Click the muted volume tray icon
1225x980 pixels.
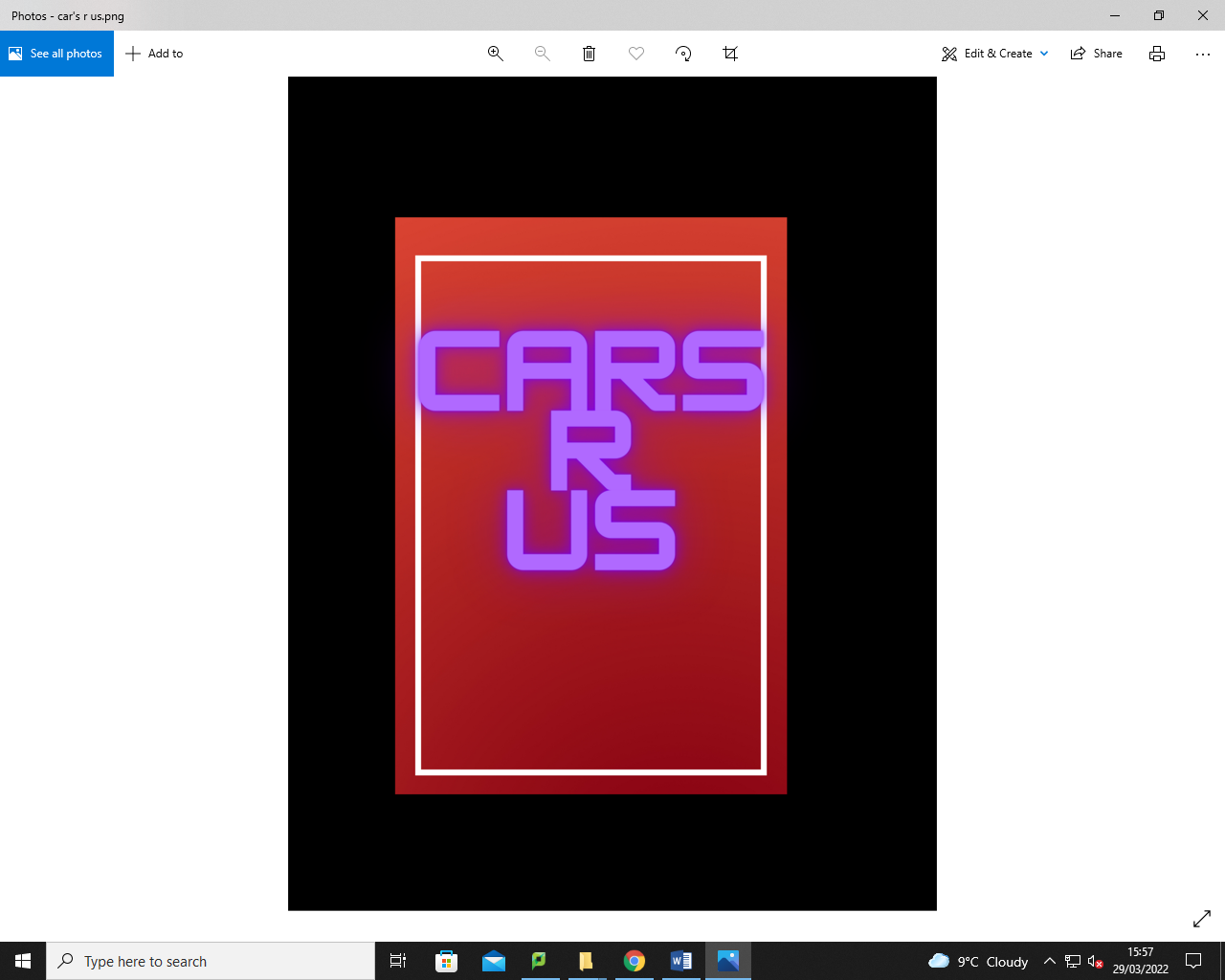1096,961
